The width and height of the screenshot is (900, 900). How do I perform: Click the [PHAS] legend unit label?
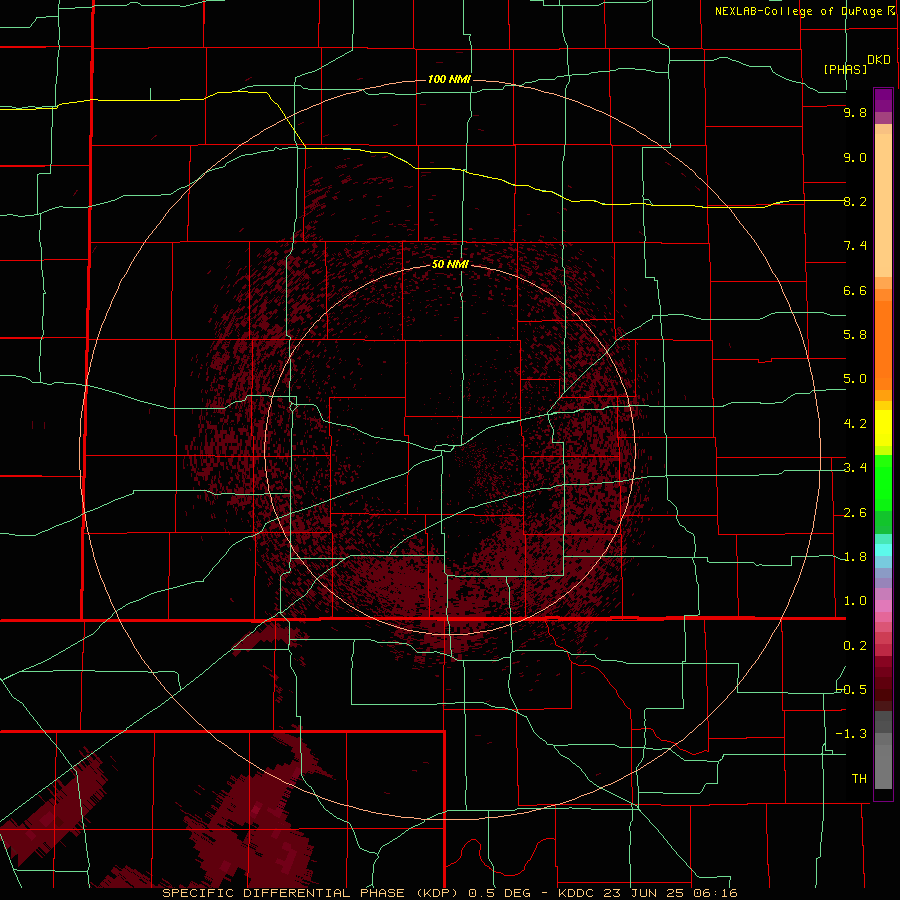click(x=845, y=69)
